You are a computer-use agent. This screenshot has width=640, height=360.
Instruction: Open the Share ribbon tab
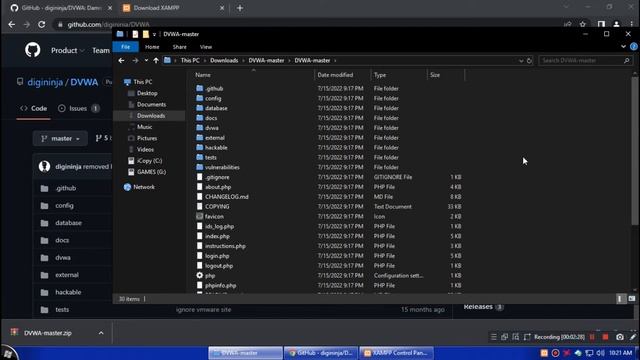(x=180, y=47)
